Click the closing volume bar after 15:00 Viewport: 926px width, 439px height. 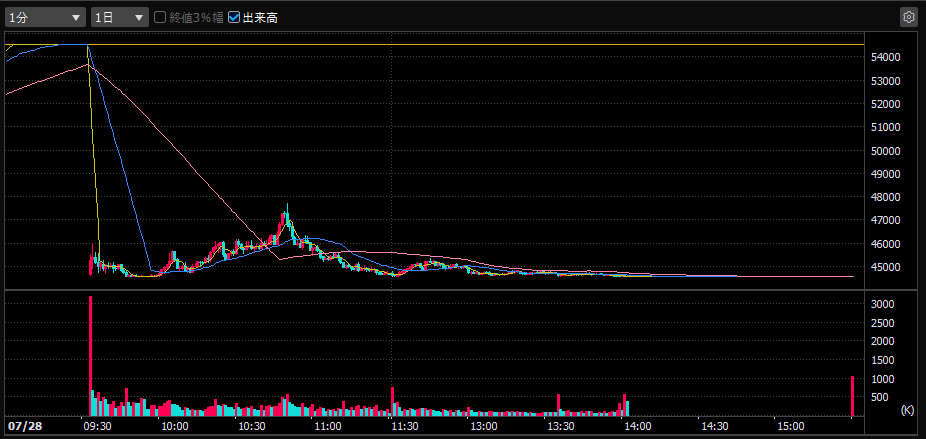(852, 396)
